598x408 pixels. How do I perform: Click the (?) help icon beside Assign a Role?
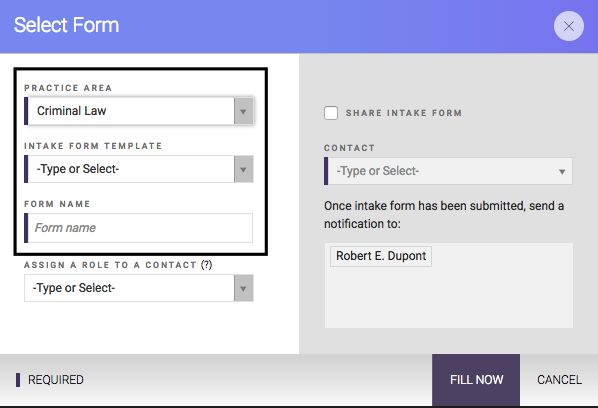click(206, 265)
